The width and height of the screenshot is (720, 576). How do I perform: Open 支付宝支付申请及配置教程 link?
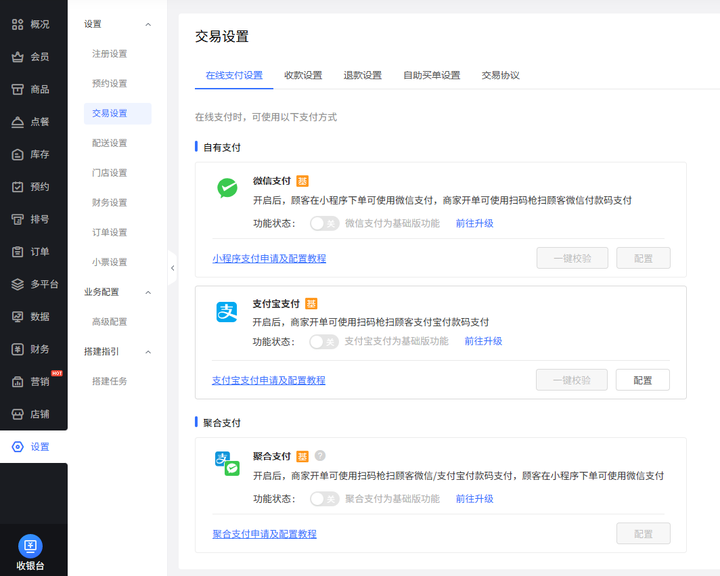[269, 380]
